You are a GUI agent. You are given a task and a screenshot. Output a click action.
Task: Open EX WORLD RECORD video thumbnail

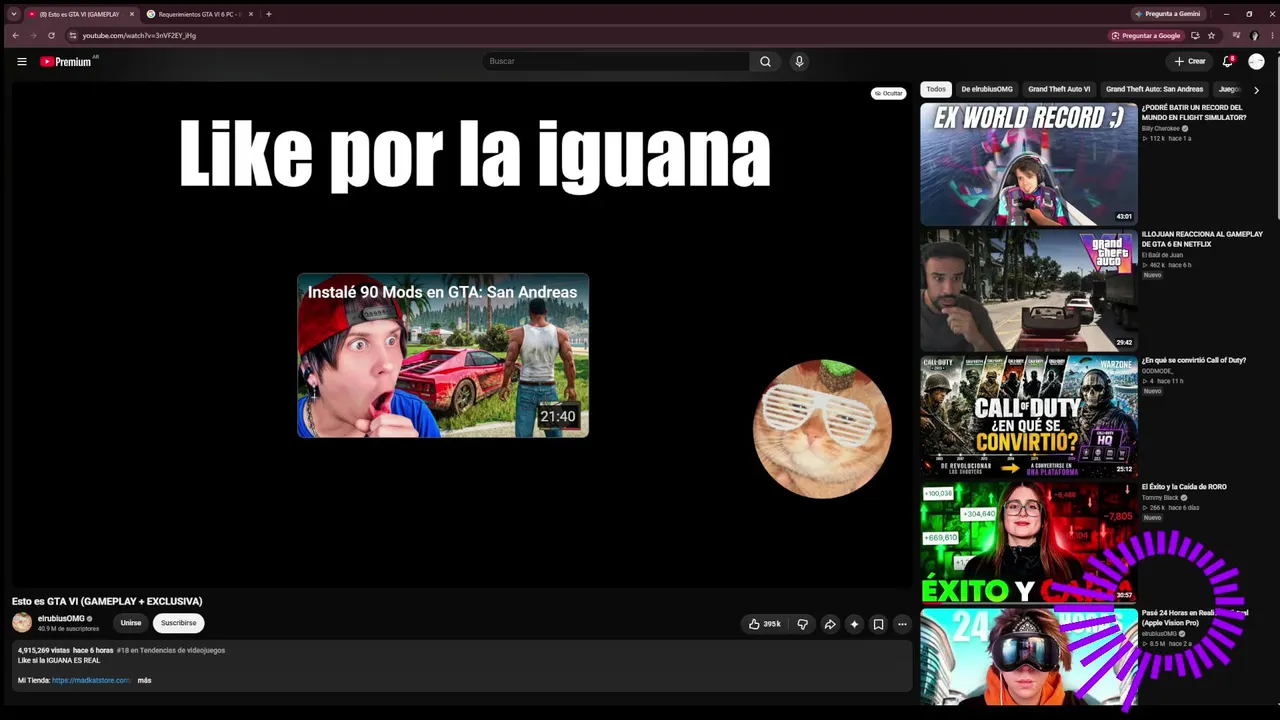click(1029, 164)
